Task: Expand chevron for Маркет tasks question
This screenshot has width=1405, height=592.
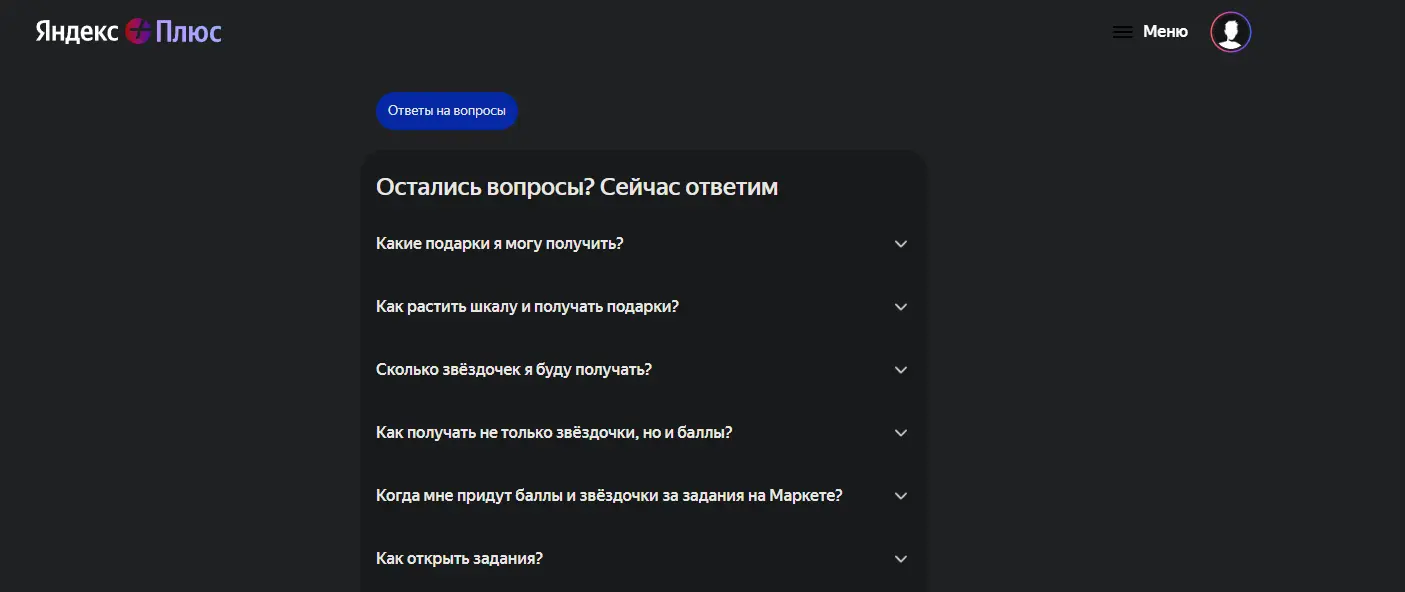Action: pyautogui.click(x=900, y=496)
